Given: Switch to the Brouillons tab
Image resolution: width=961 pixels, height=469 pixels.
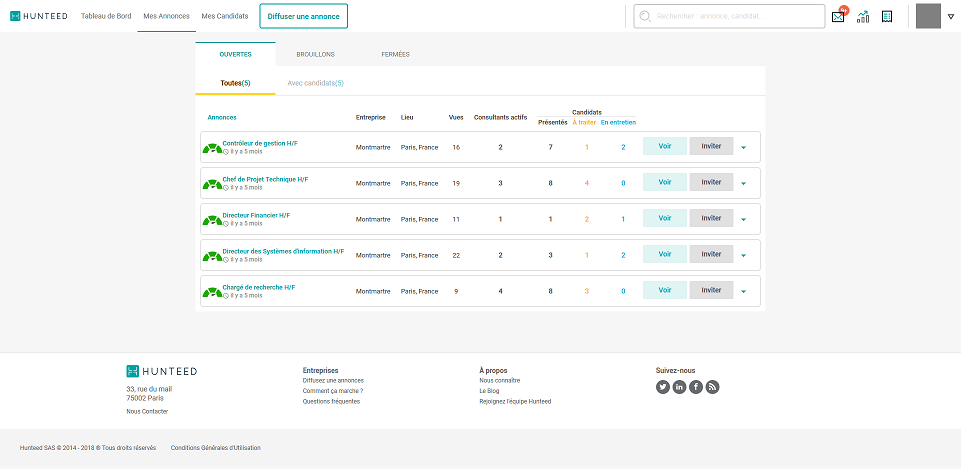Looking at the screenshot, I should coord(315,54).
